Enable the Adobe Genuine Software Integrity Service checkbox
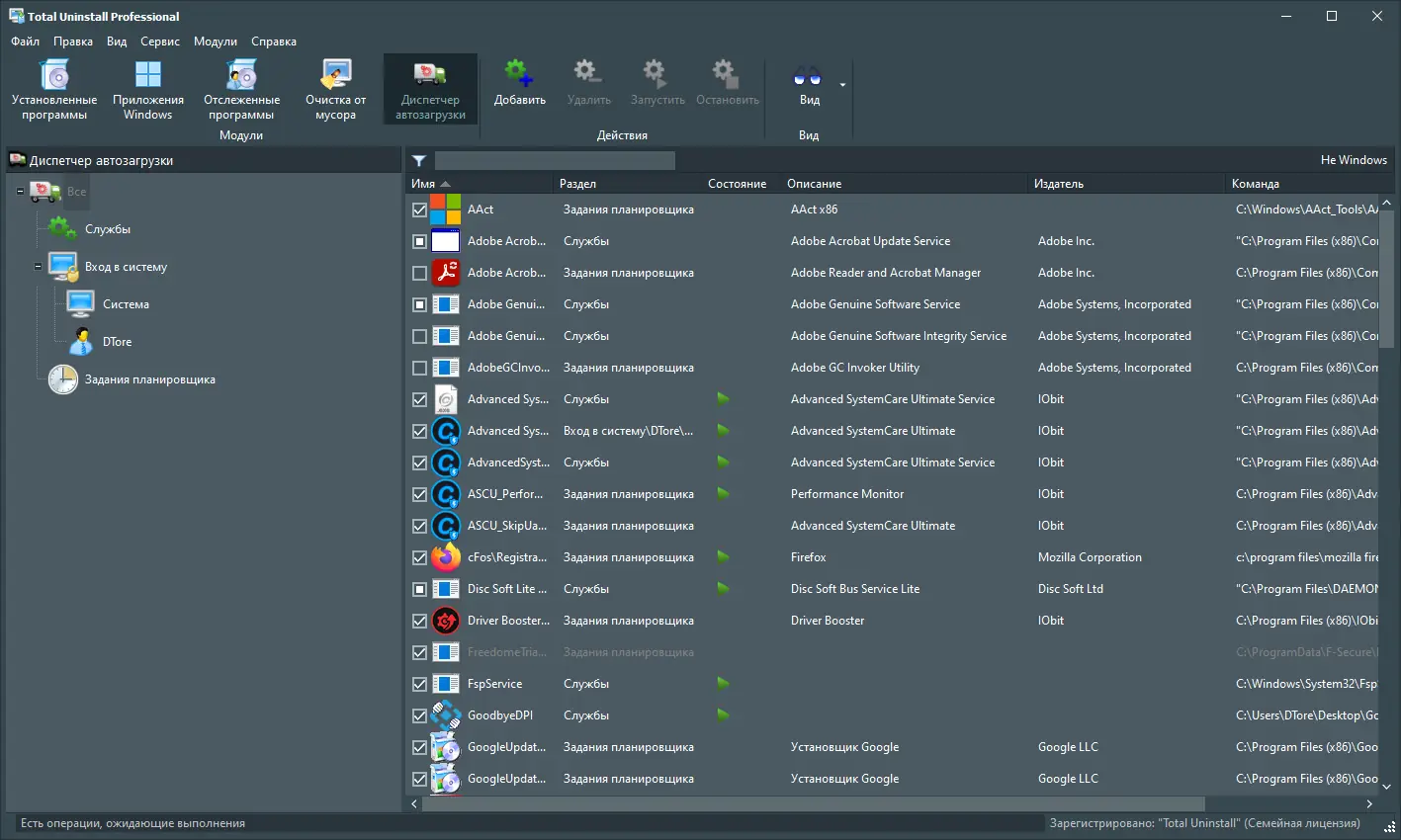Viewport: 1401px width, 840px height. pos(419,336)
